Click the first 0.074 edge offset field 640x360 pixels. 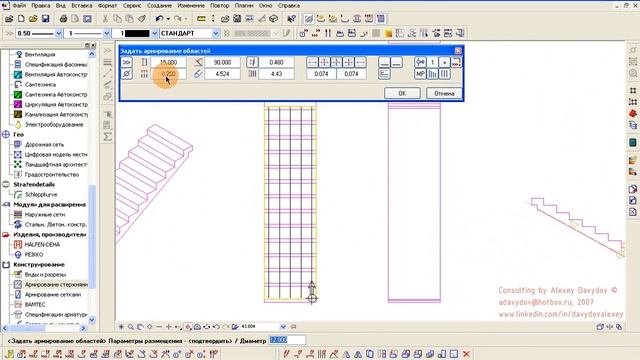pyautogui.click(x=321, y=74)
